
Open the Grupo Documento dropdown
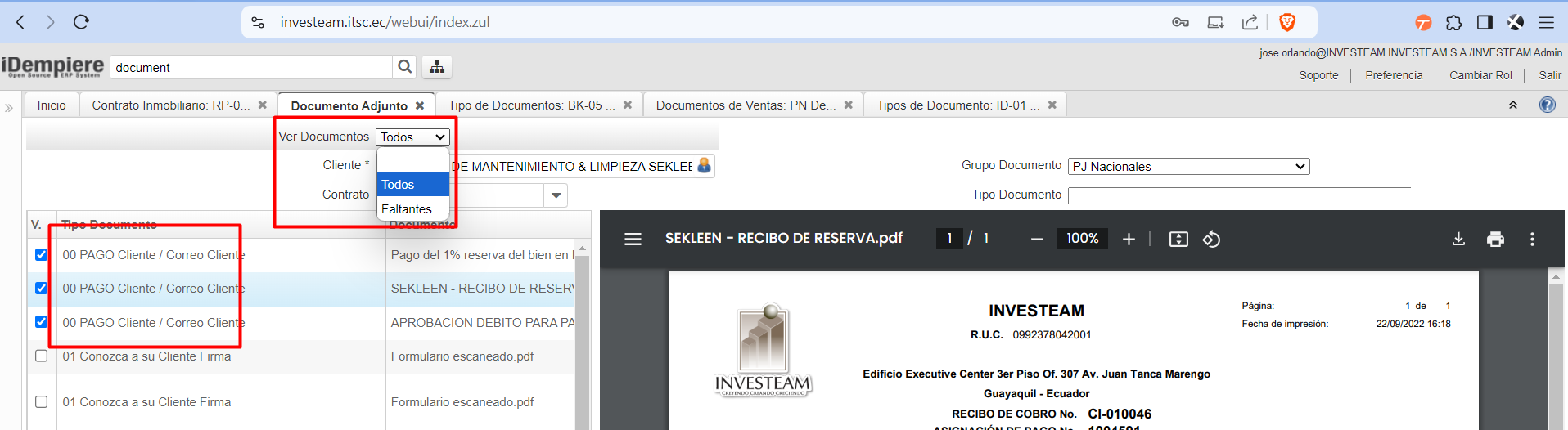[x=1188, y=167]
